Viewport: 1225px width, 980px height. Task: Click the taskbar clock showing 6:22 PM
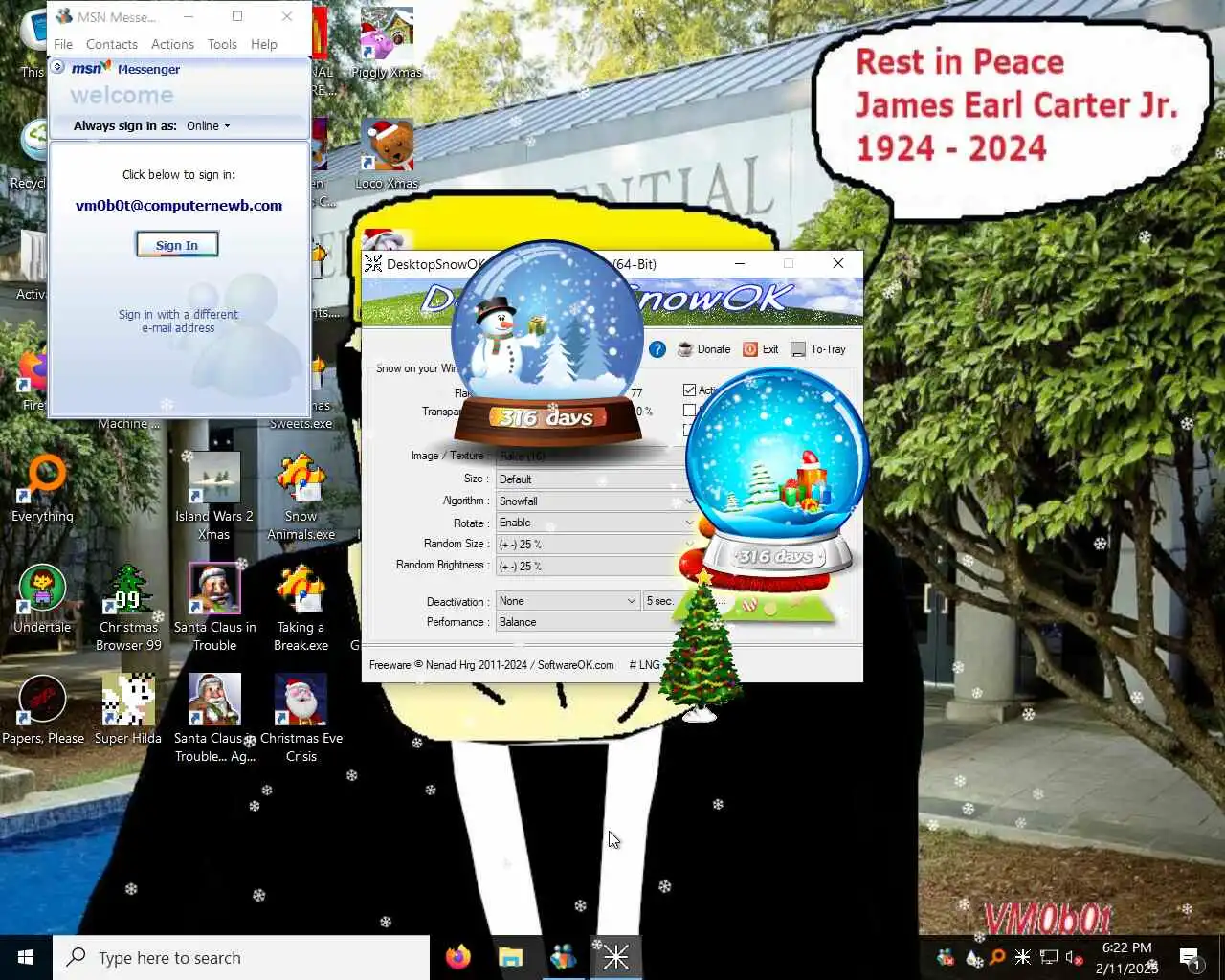point(1126,957)
